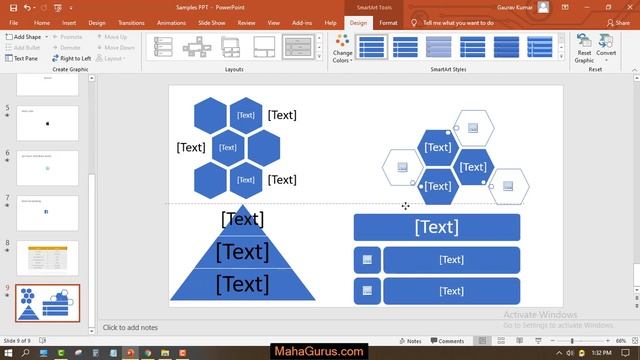Click Click to add notes area
The width and height of the screenshot is (640, 360).
point(130,327)
